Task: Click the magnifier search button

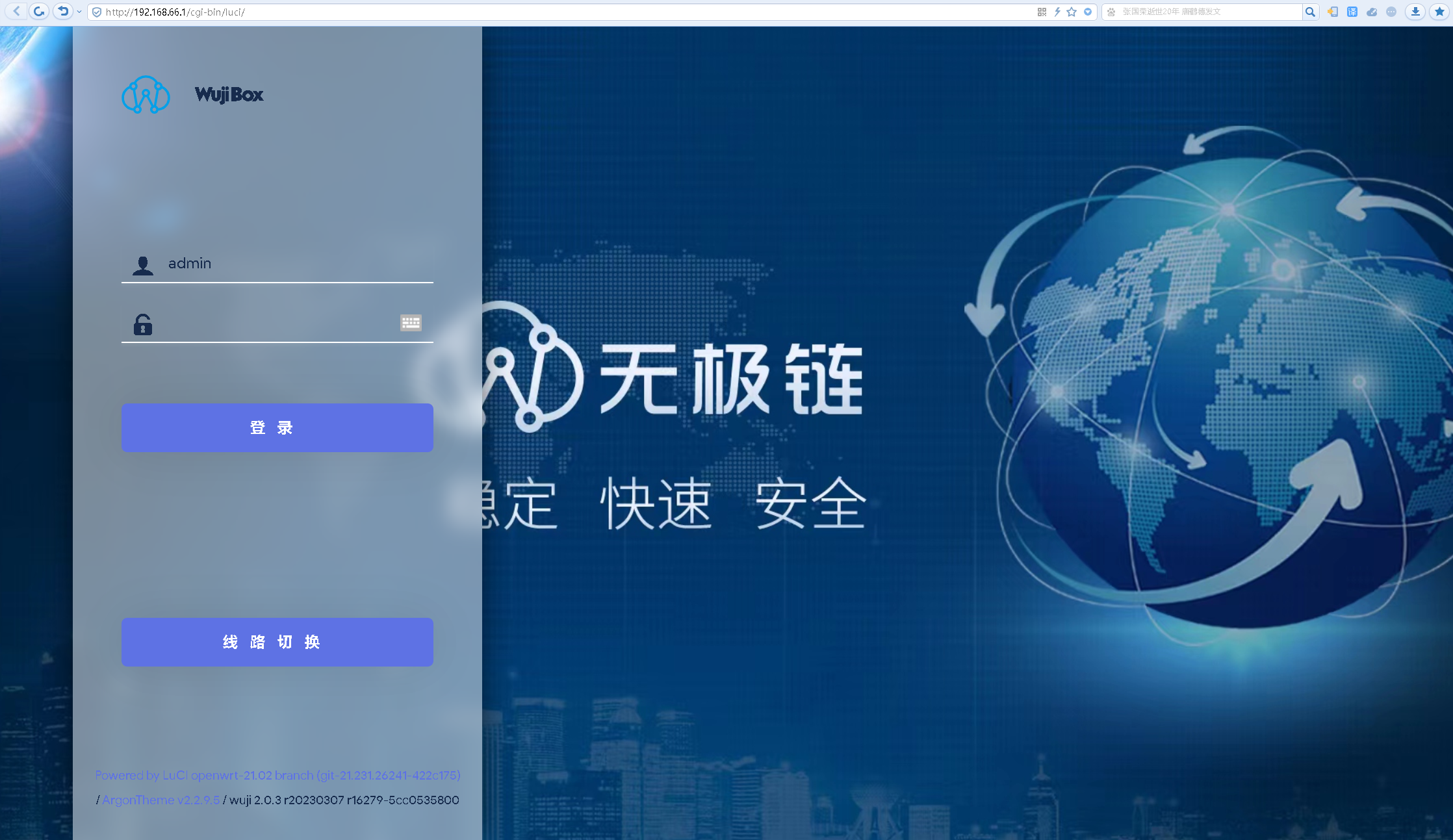Action: (1310, 12)
